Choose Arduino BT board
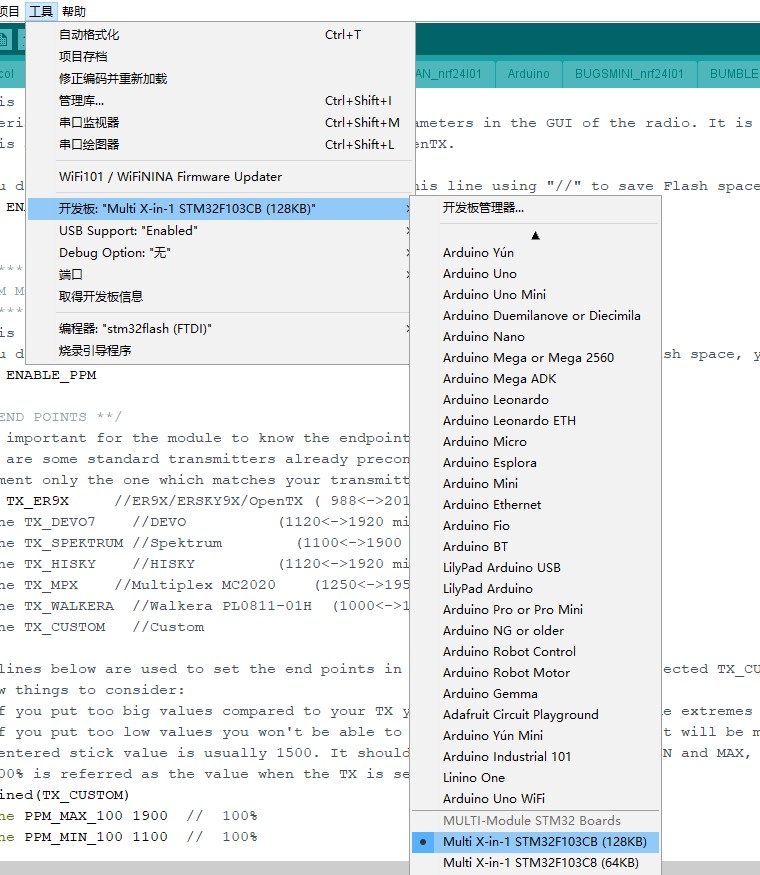 point(536,547)
